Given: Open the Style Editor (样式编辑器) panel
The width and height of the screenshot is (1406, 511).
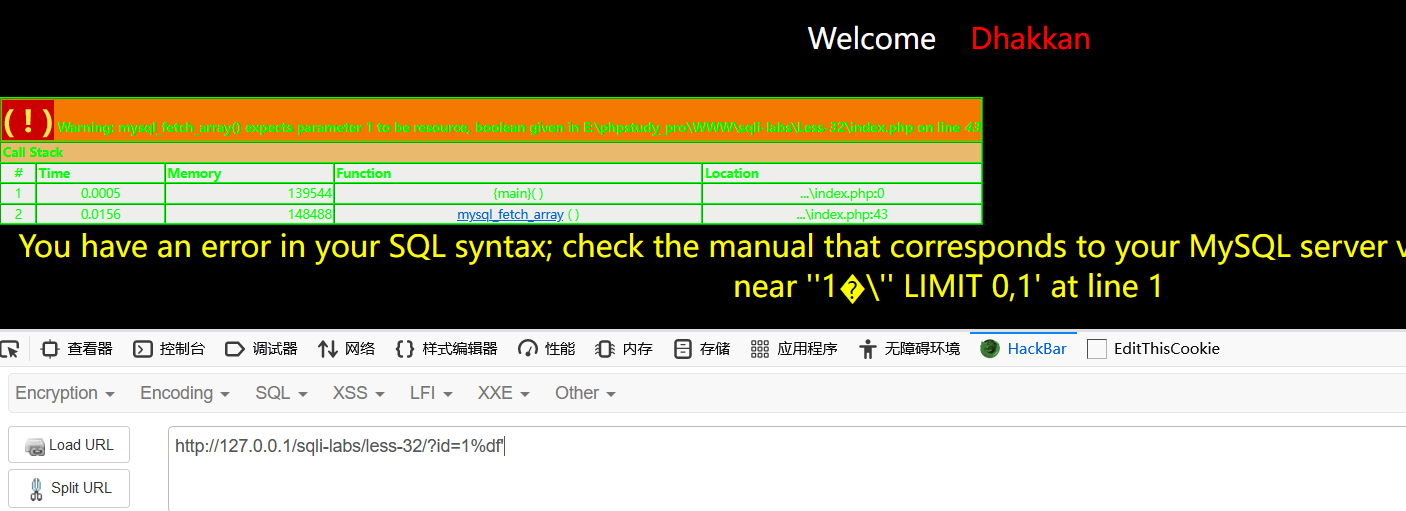Looking at the screenshot, I should (446, 349).
